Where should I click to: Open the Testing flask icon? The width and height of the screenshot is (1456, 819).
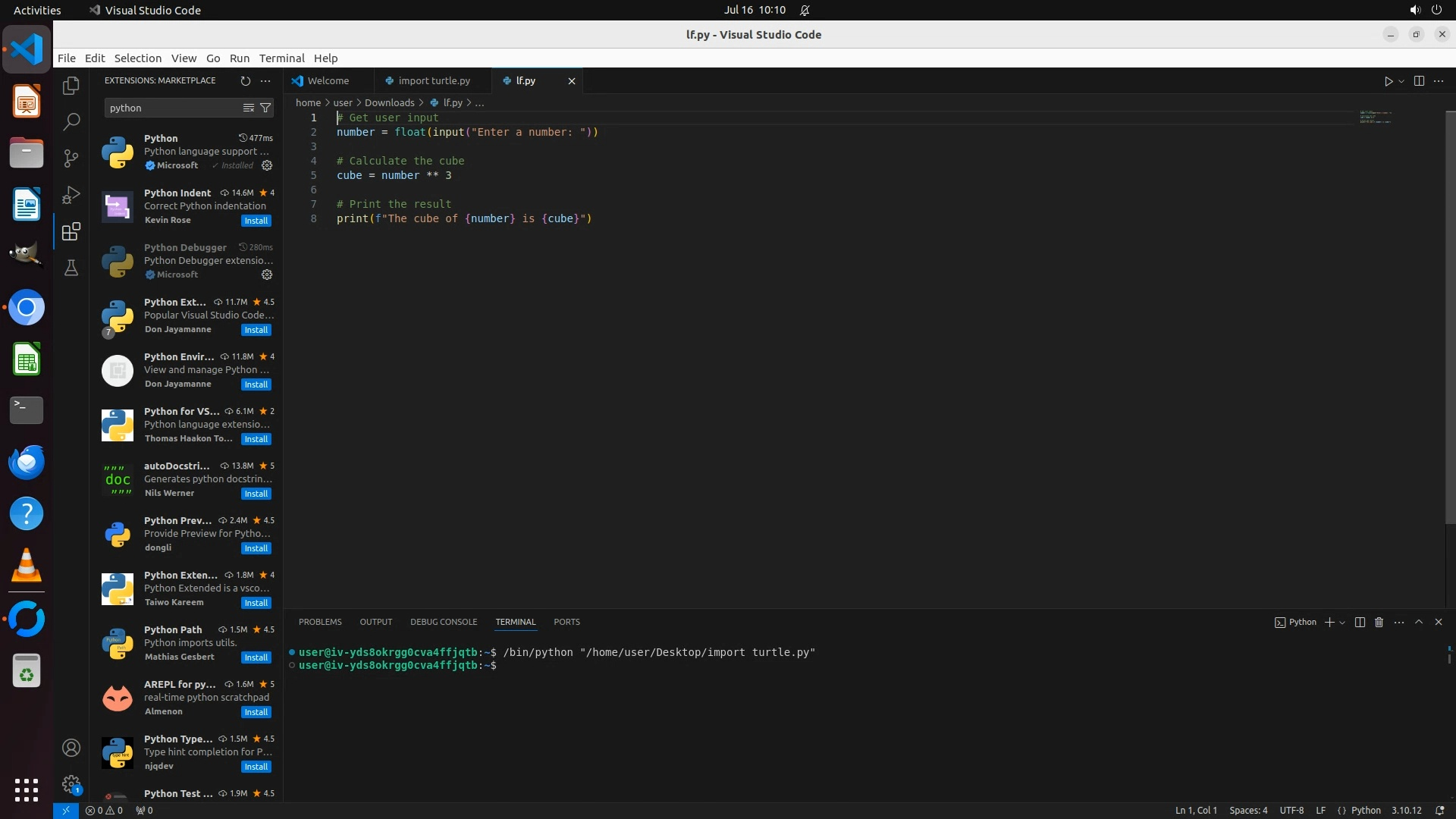71,268
